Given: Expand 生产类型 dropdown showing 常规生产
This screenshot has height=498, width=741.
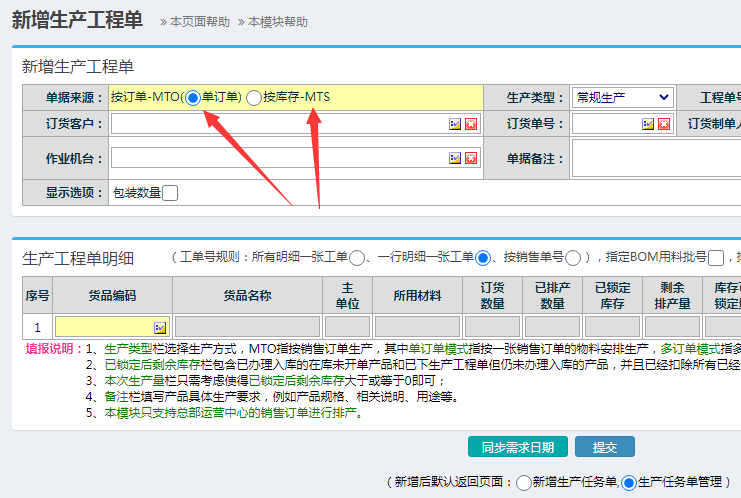Looking at the screenshot, I should pos(621,97).
